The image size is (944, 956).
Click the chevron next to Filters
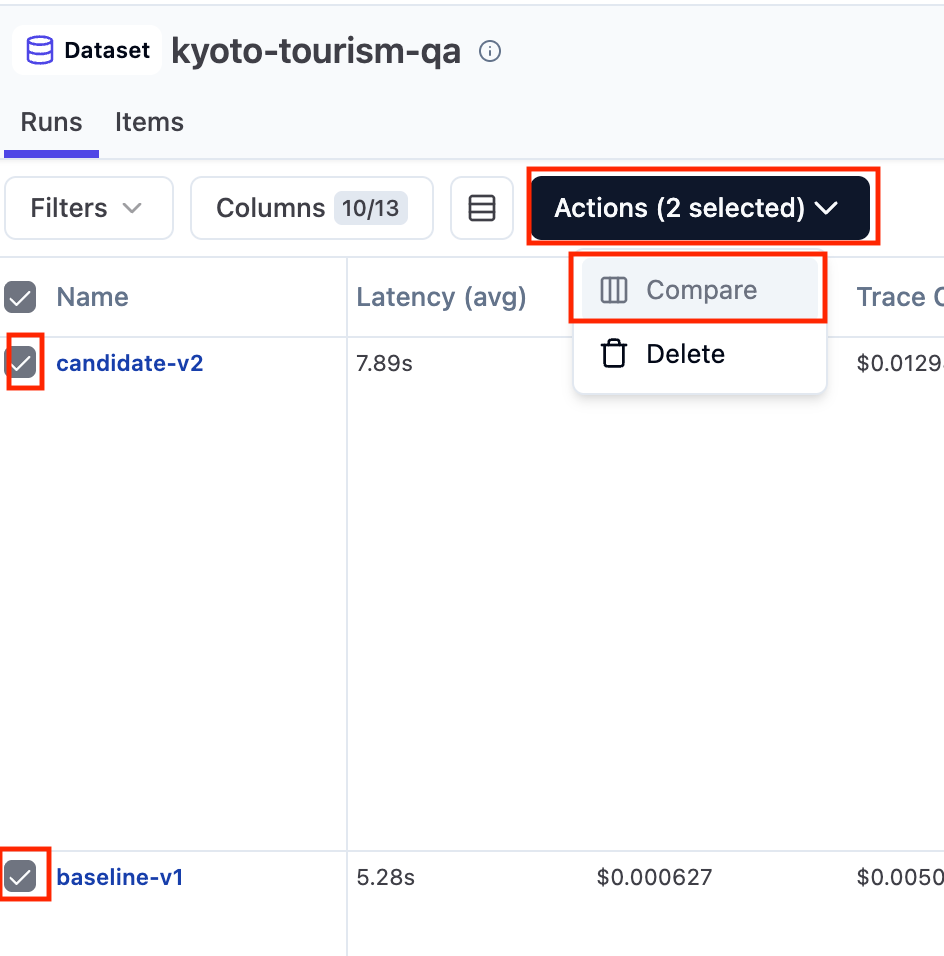click(131, 208)
